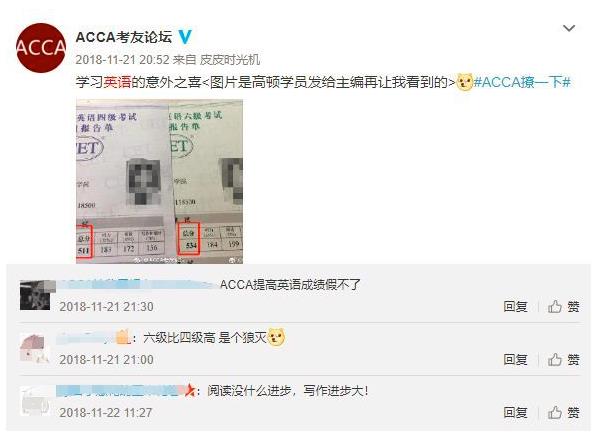Click the 皮皮时光机 source link
Screen dimensions: 595x436
point(230,60)
